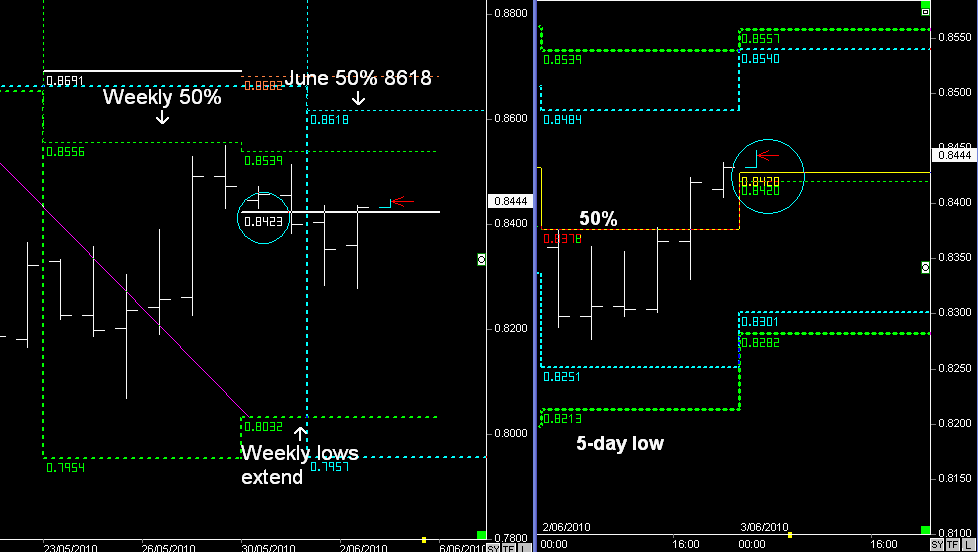Click the green 0.8282 level label
Image resolution: width=978 pixels, height=552 pixels.
(x=761, y=342)
